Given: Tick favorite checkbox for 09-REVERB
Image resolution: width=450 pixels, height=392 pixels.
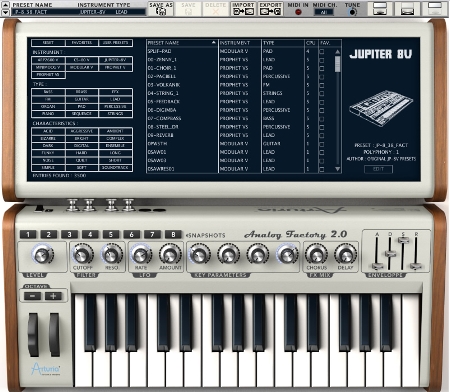Looking at the screenshot, I should coord(322,135).
